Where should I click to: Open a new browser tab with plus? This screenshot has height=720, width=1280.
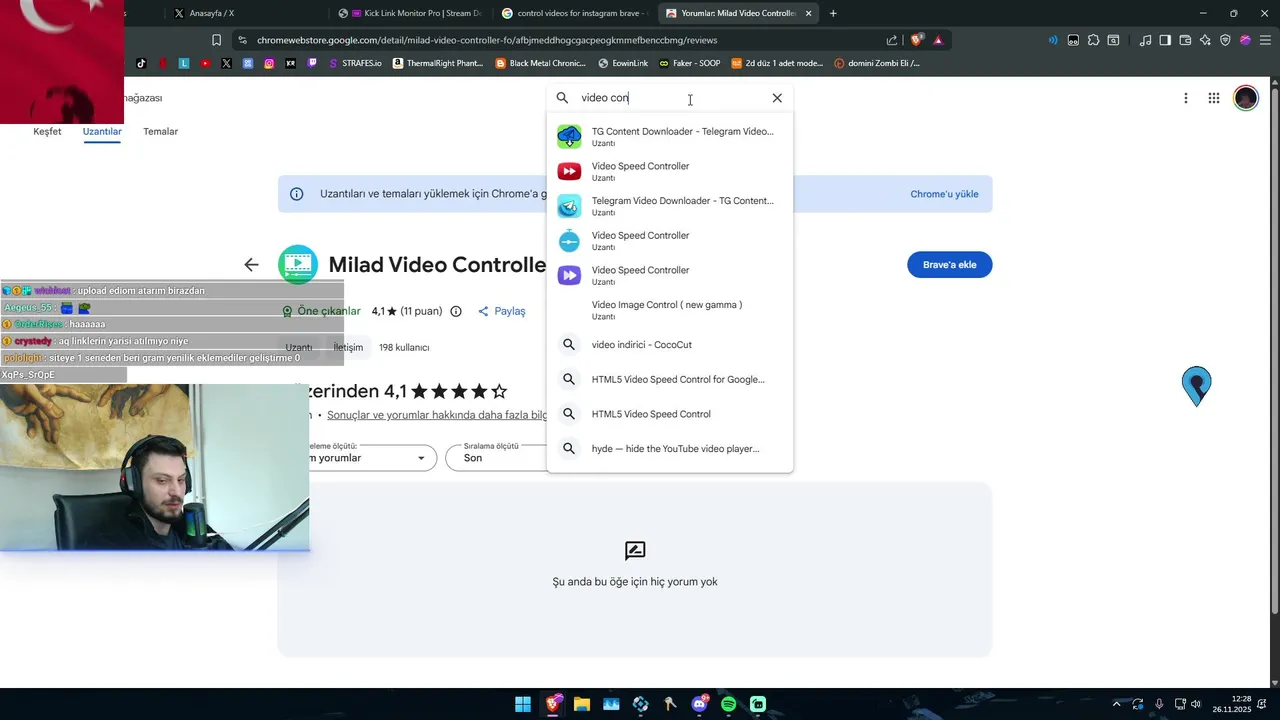point(833,13)
